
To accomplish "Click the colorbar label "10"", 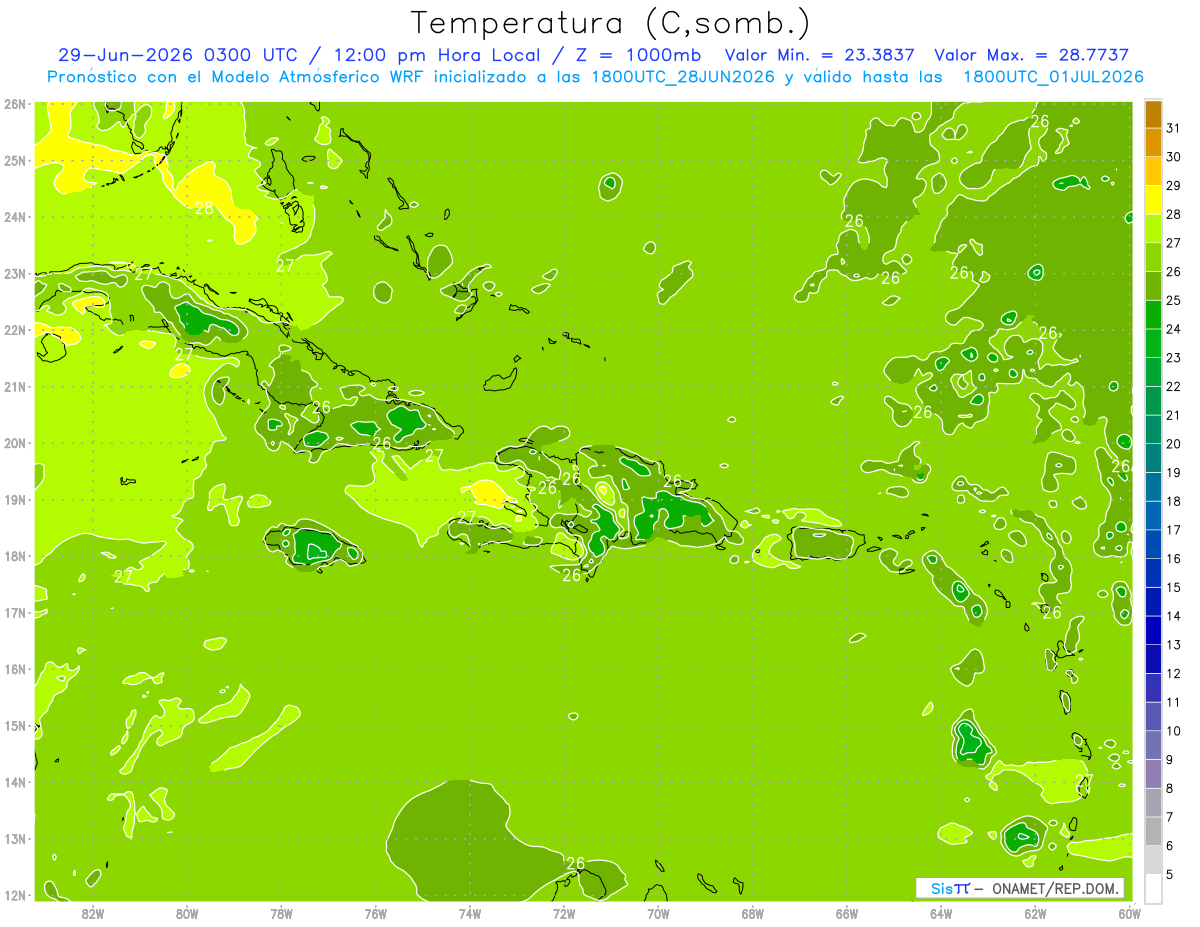I will 1173,731.
